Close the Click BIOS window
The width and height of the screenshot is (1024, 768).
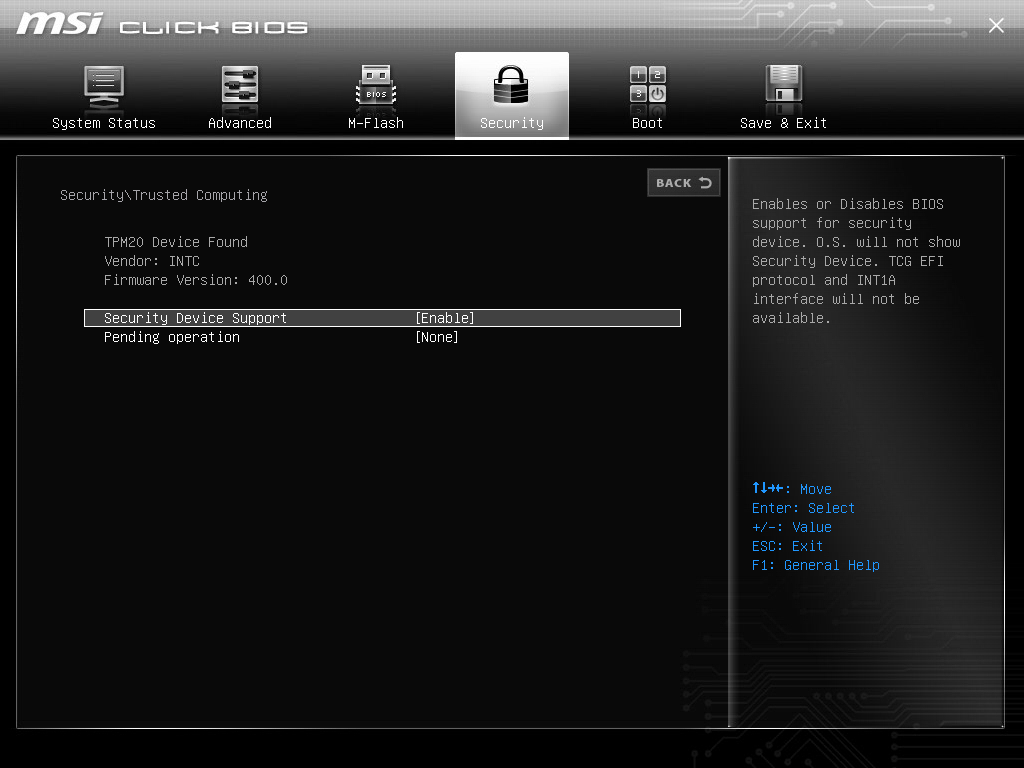996,25
